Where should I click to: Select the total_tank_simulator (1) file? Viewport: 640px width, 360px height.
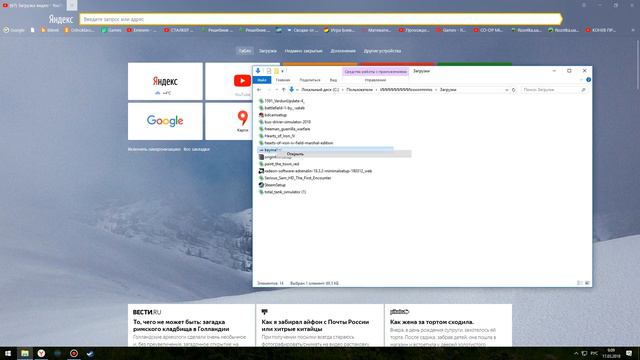coord(285,192)
